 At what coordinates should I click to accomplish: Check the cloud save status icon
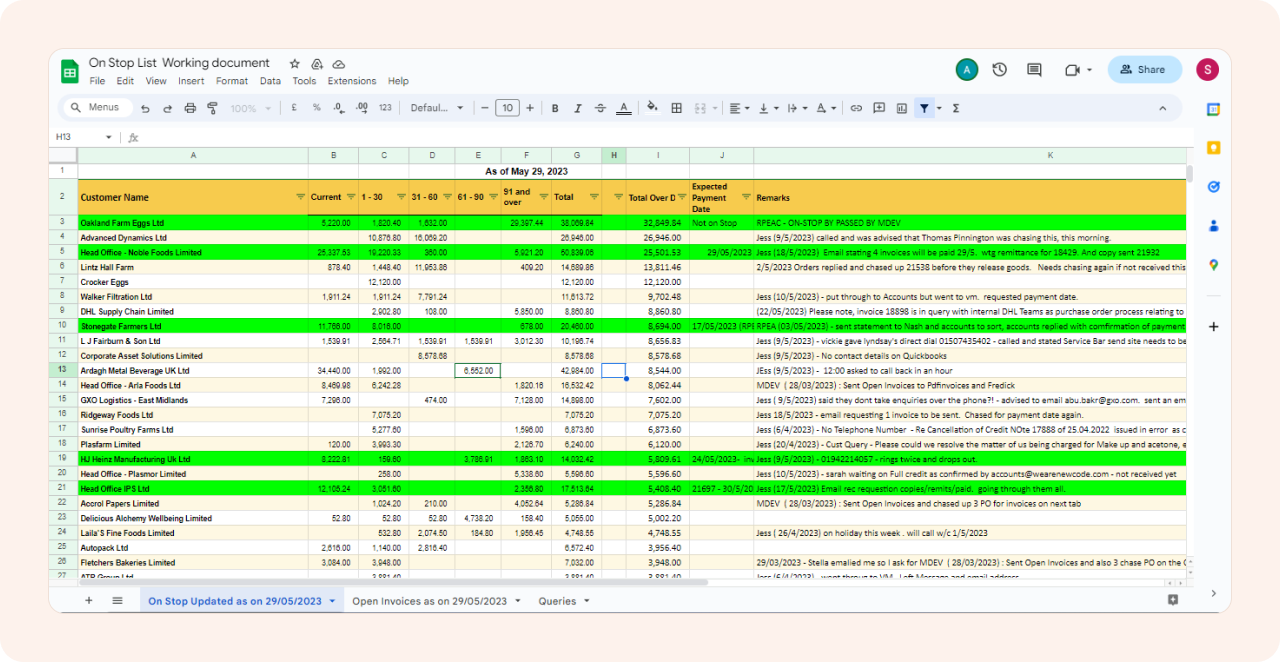click(339, 63)
